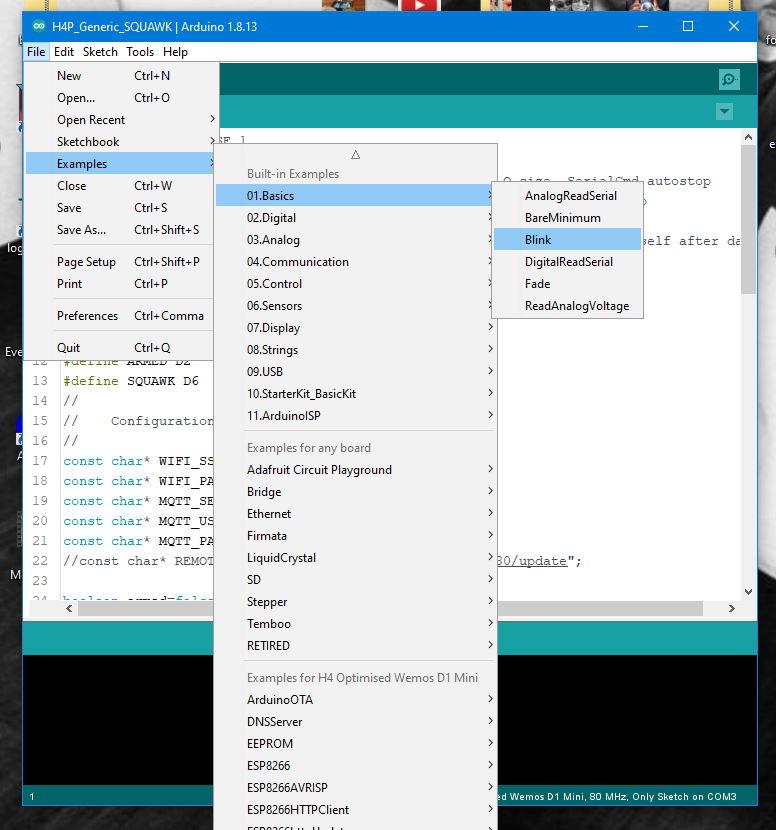Open AnalogReadSerial example
The width and height of the screenshot is (776, 830).
567,196
